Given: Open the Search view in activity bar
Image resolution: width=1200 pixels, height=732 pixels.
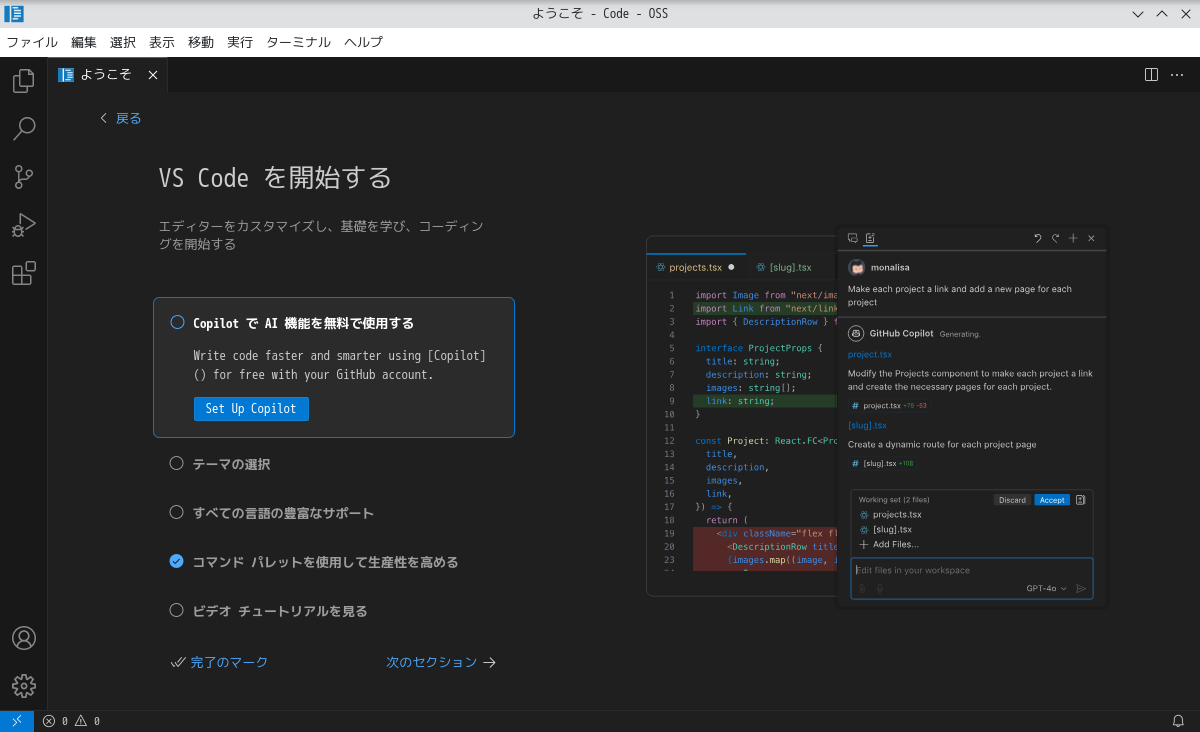Looking at the screenshot, I should 24,129.
